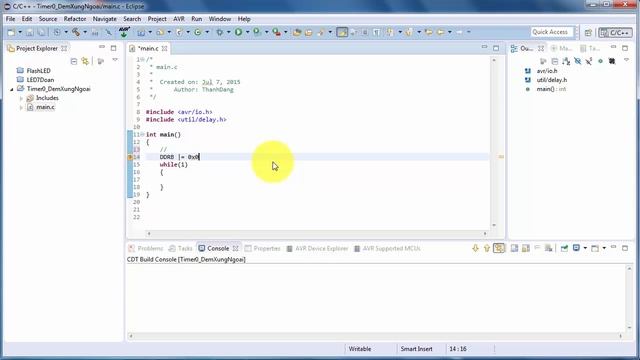Toggle the highlighted Console scroll lock icon

499,248
